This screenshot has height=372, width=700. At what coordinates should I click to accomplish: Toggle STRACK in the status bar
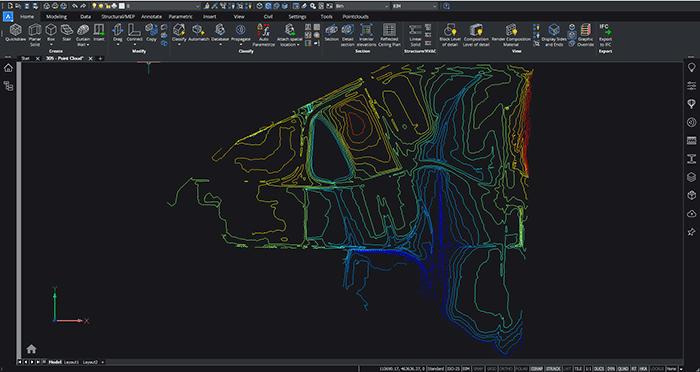[554, 369]
